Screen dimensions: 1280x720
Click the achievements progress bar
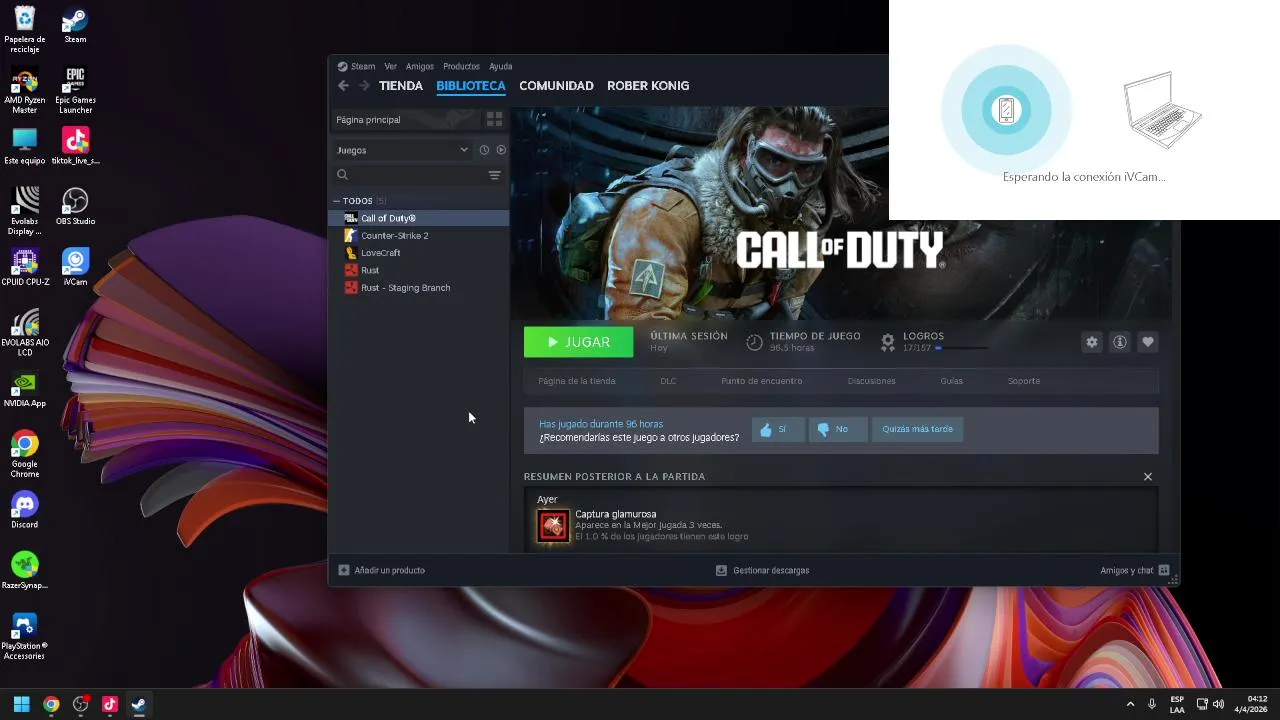pyautogui.click(x=961, y=348)
